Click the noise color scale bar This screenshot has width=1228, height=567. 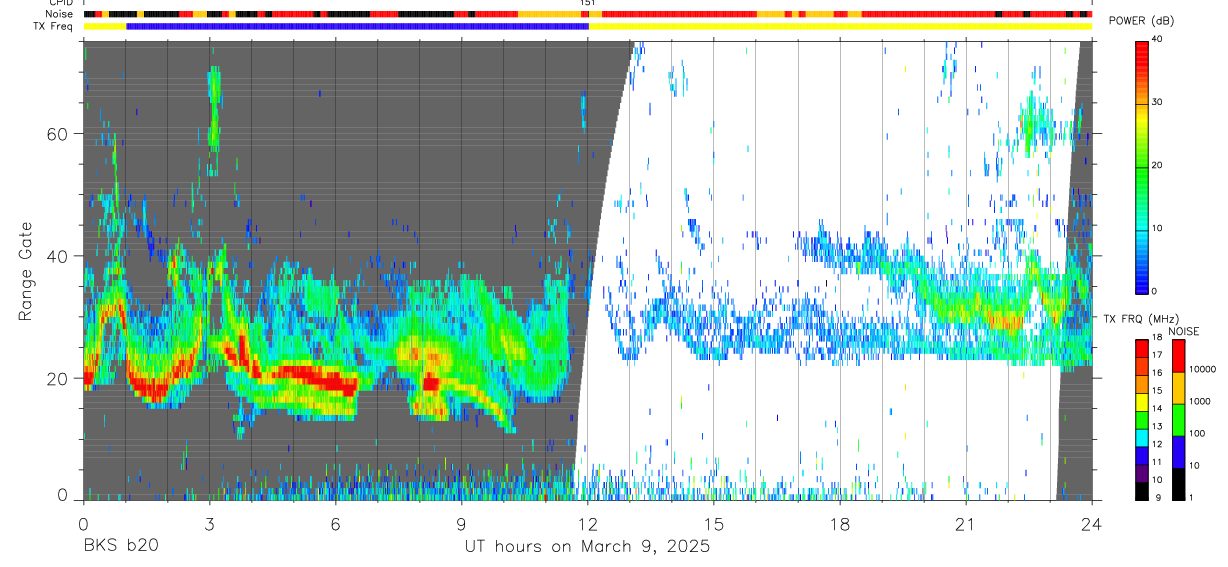(x=1179, y=419)
